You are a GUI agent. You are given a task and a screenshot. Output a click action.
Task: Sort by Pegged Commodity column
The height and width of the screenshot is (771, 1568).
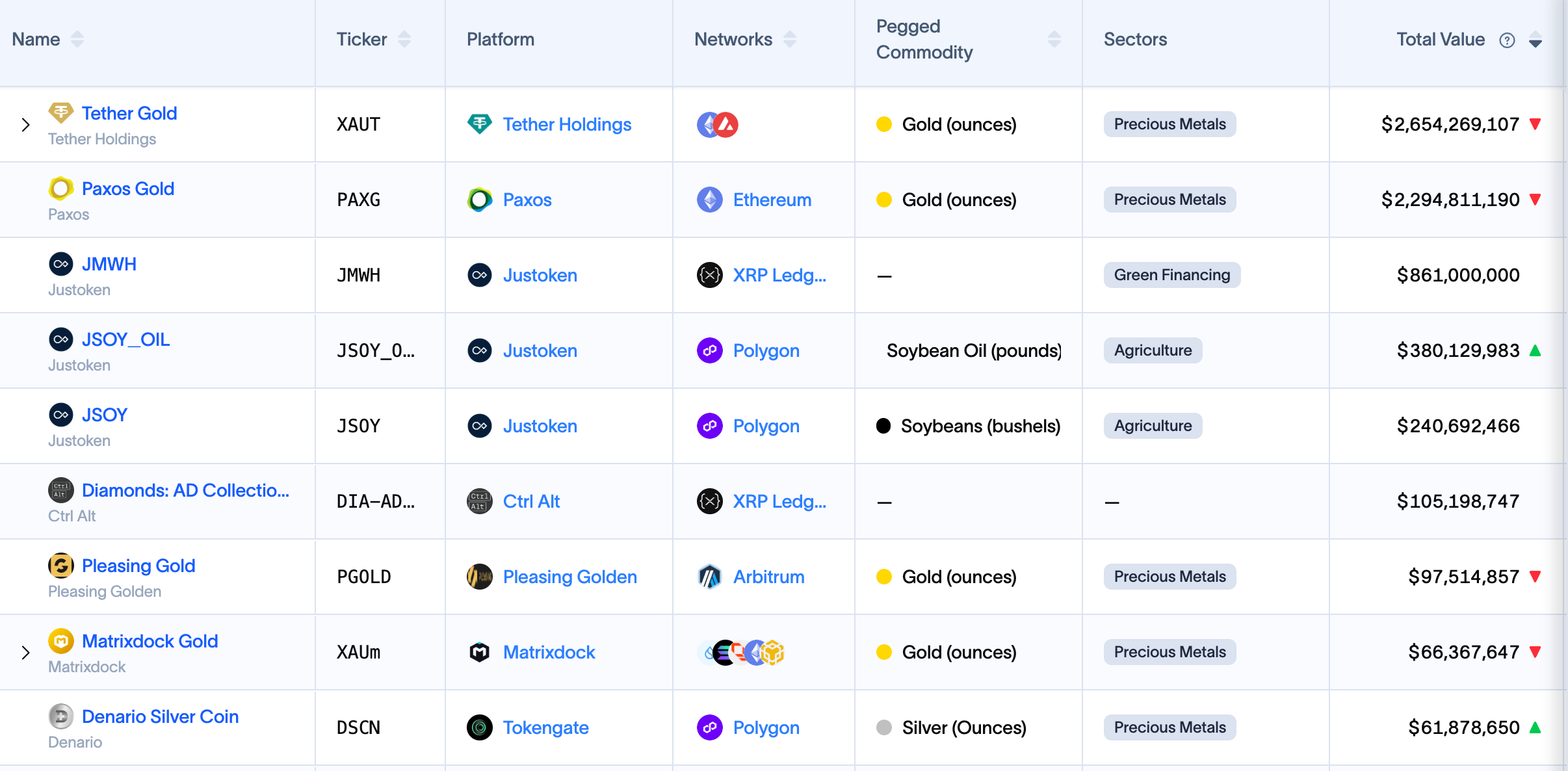(x=1054, y=40)
